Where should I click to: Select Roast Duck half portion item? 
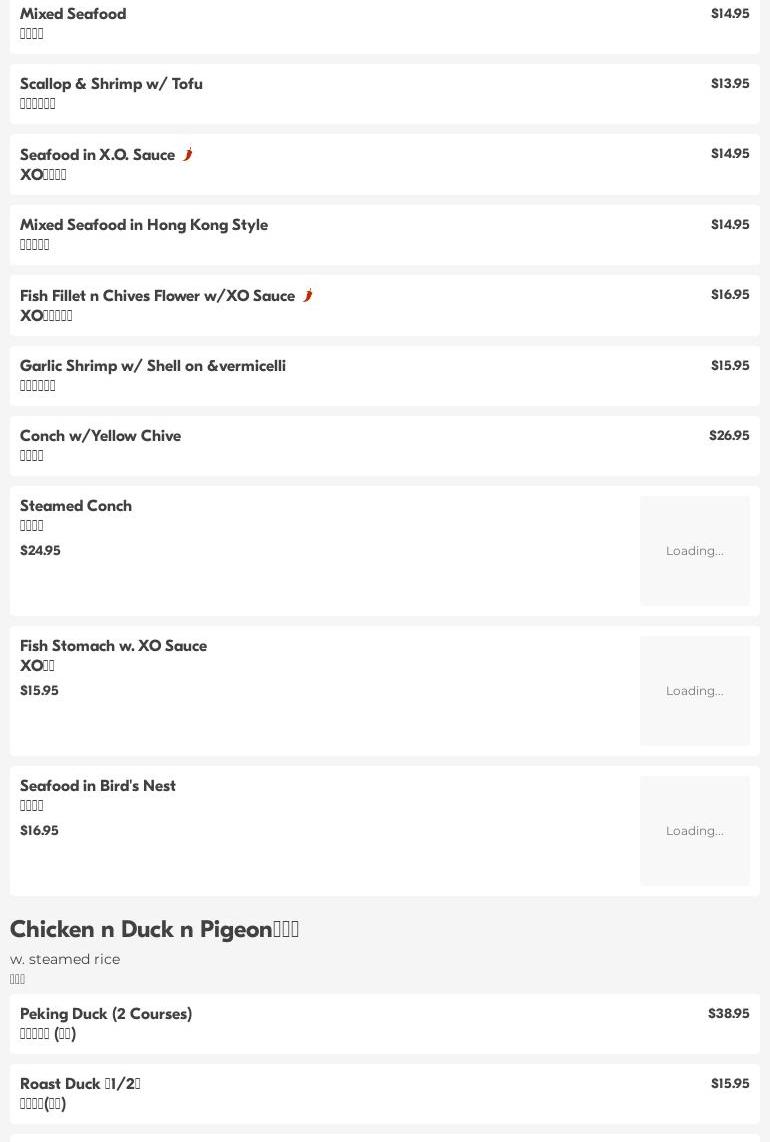click(x=80, y=1084)
